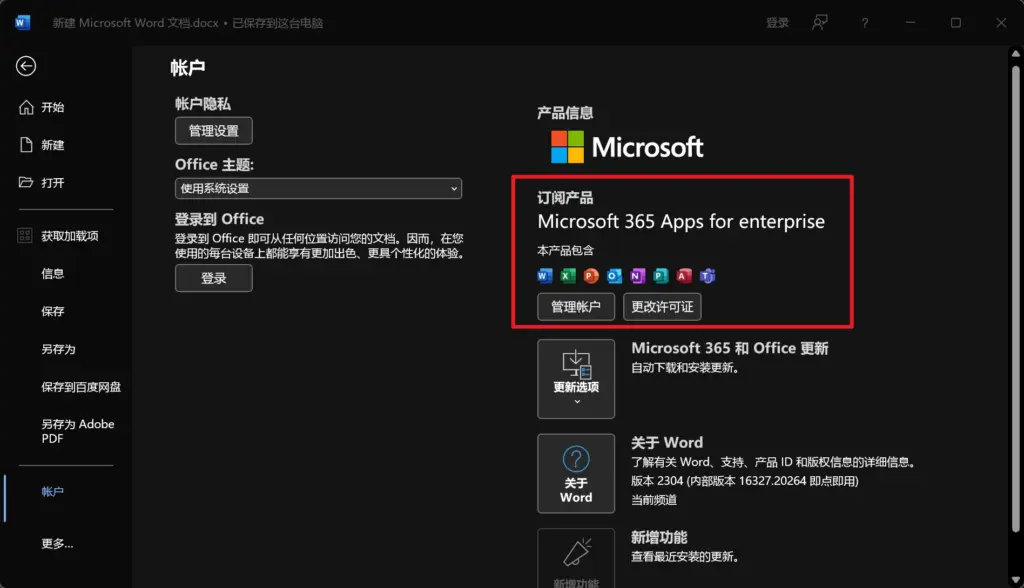
Task: Click the scrollbar down arrow
Action: [x=1016, y=580]
